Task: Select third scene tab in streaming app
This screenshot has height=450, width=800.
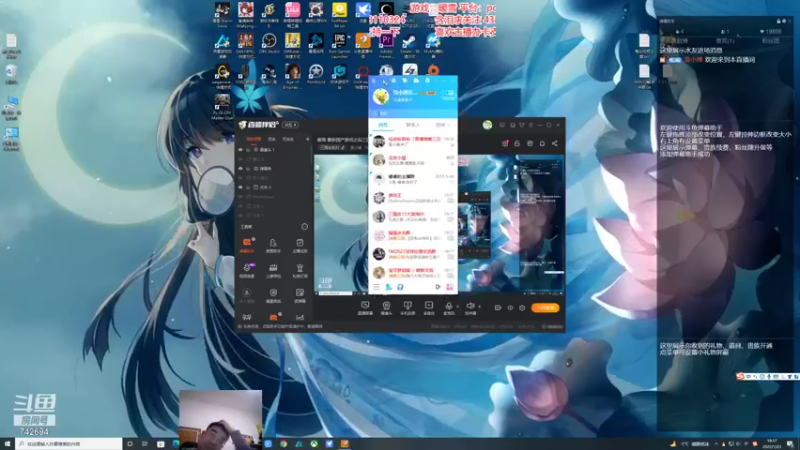Action: coord(288,139)
